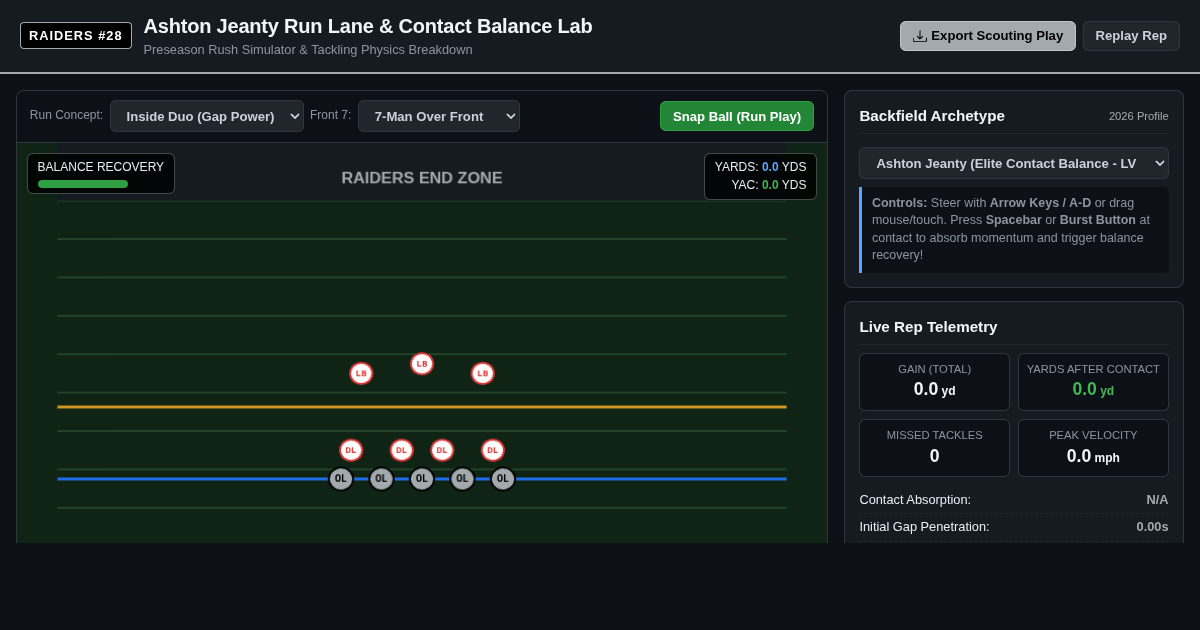Screen dimensions: 1200x630
Task: Click the RAIDERS #28 badge
Action: pyautogui.click(x=76, y=36)
